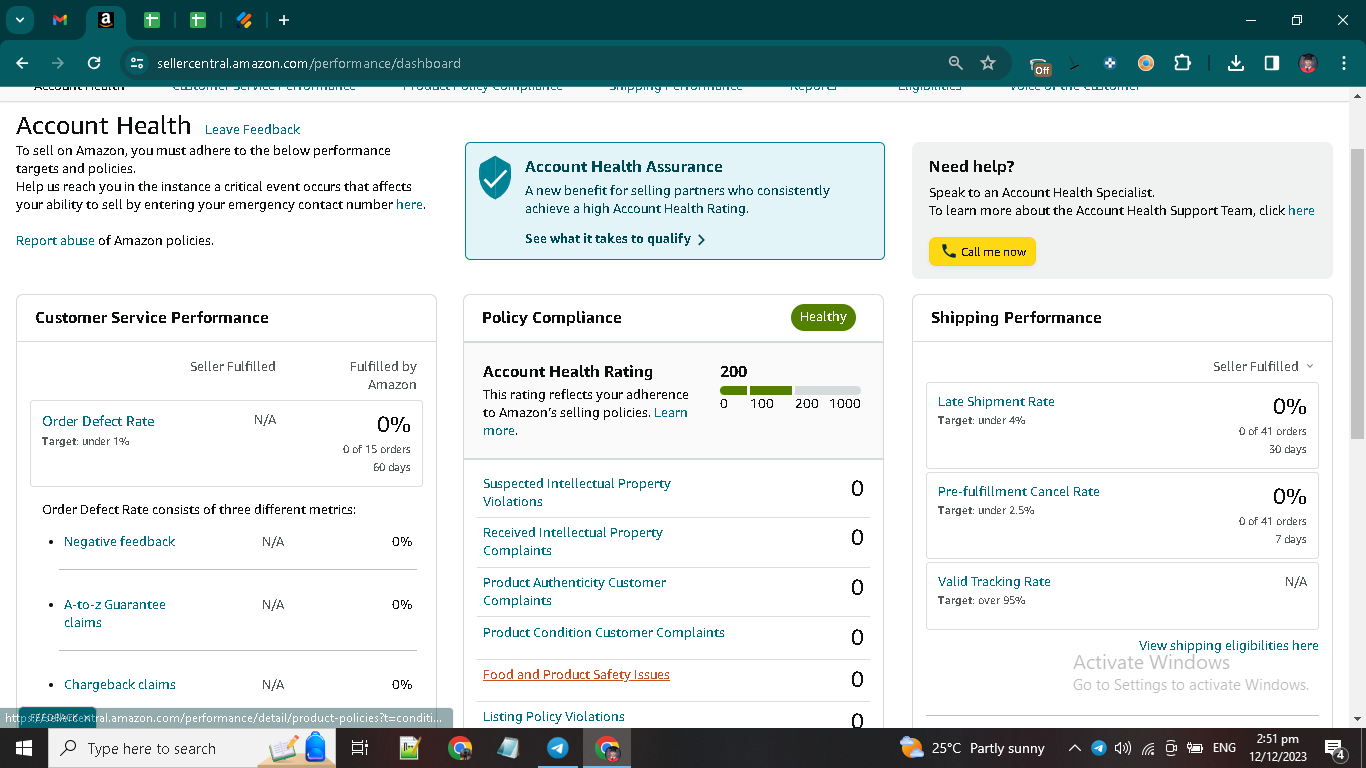
Task: Click the orange circular extension icon
Action: click(x=1146, y=63)
